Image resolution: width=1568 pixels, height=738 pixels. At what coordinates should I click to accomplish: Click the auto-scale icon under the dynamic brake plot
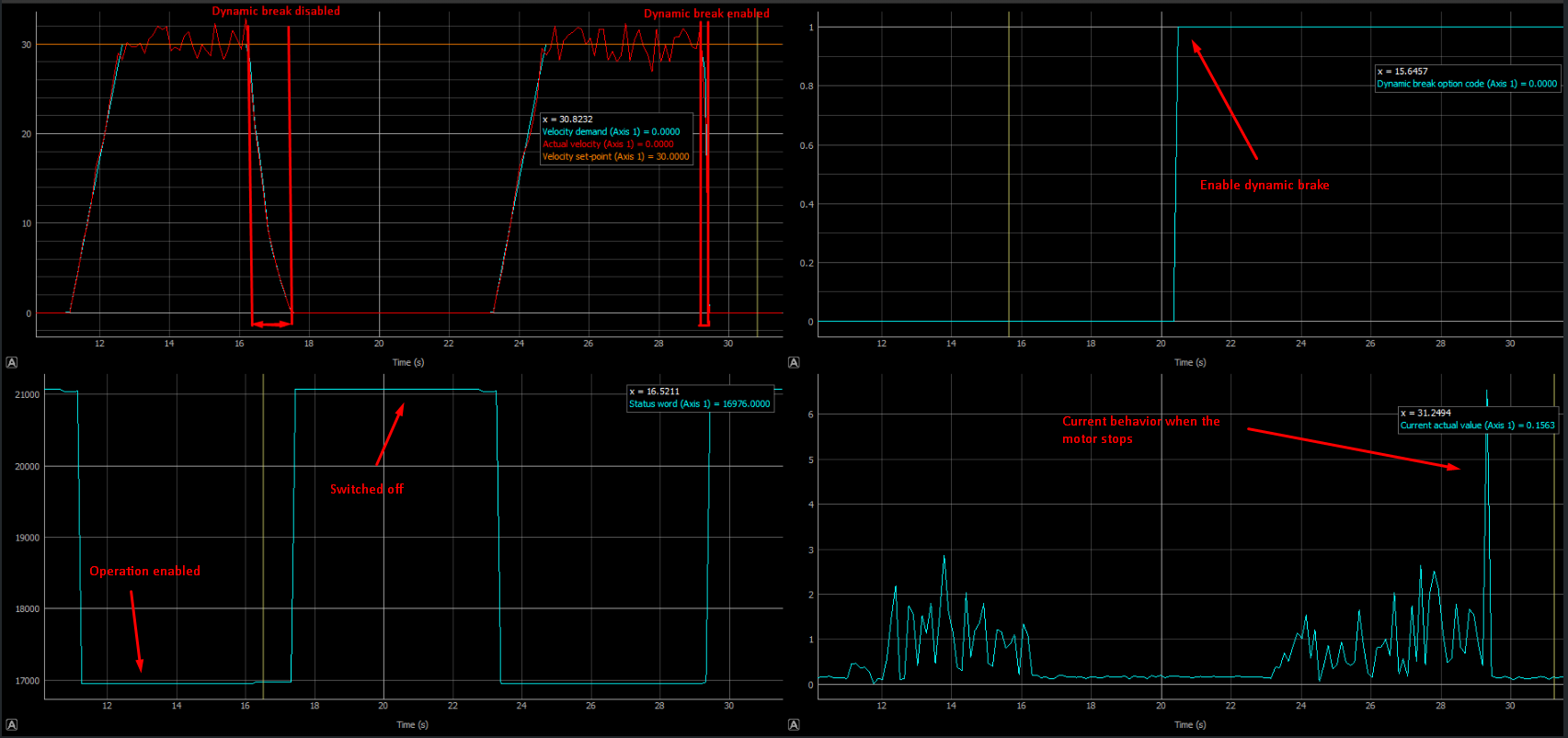[x=794, y=362]
